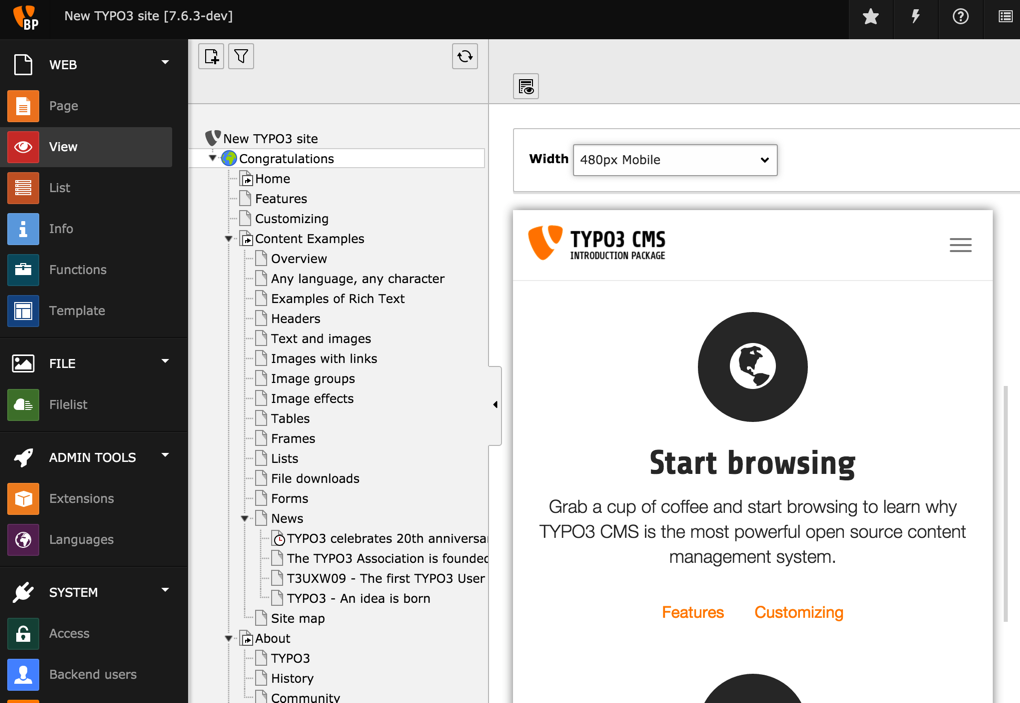Select the History page under About

click(x=292, y=679)
